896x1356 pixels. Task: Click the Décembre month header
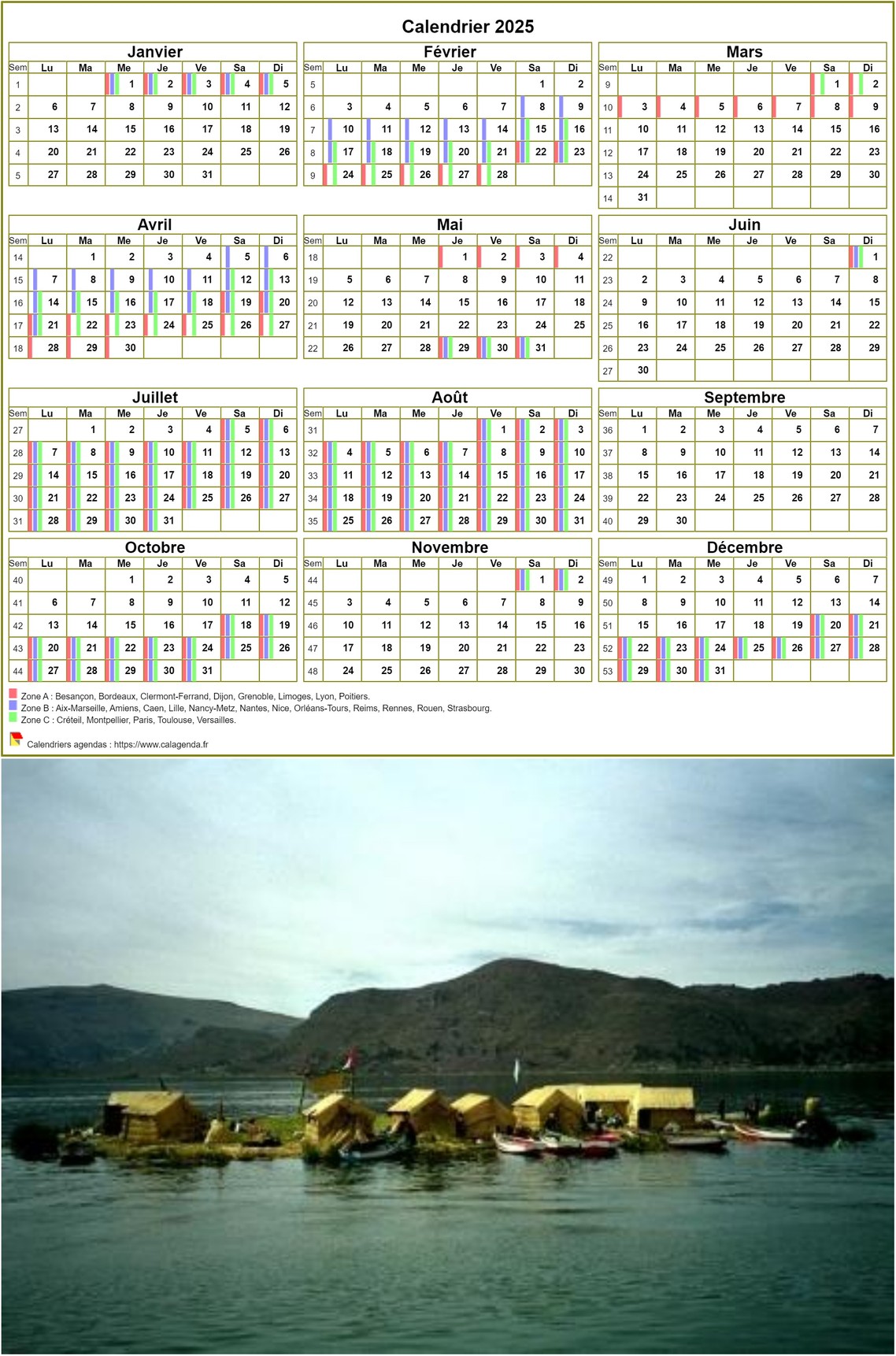tap(744, 547)
